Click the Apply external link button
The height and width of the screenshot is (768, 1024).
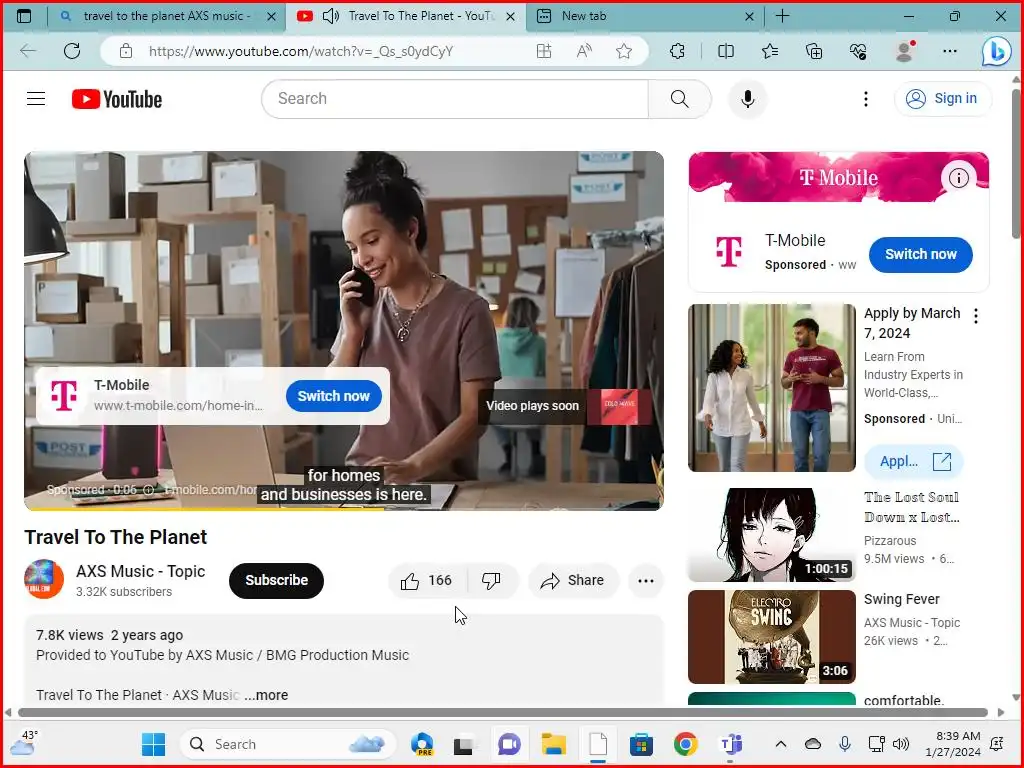pyautogui.click(x=914, y=461)
